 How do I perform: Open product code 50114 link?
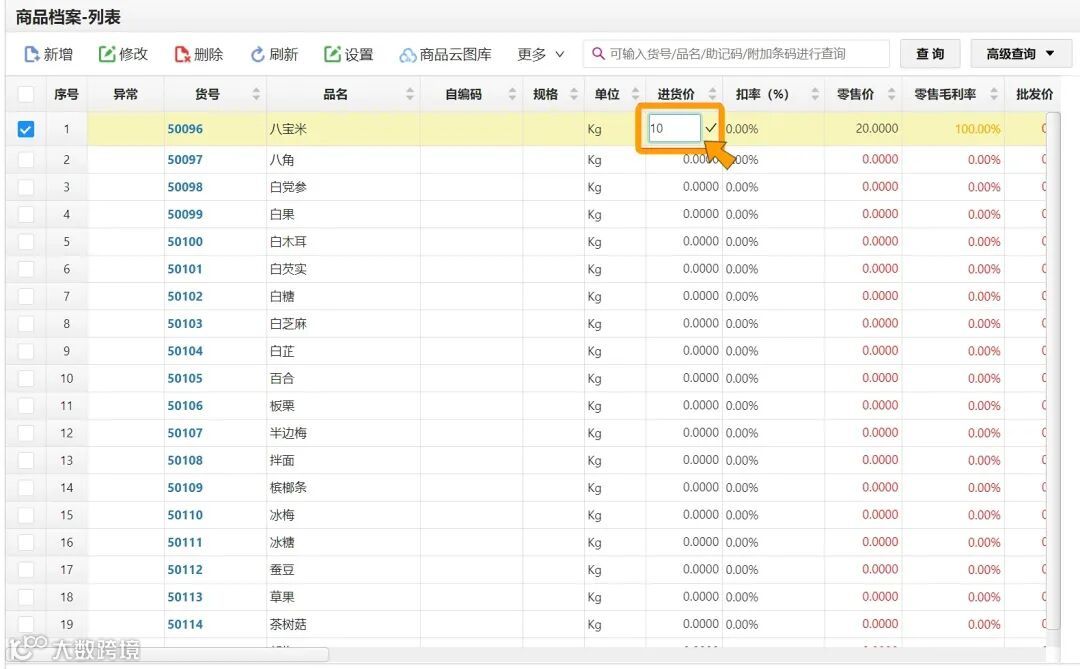[185, 625]
